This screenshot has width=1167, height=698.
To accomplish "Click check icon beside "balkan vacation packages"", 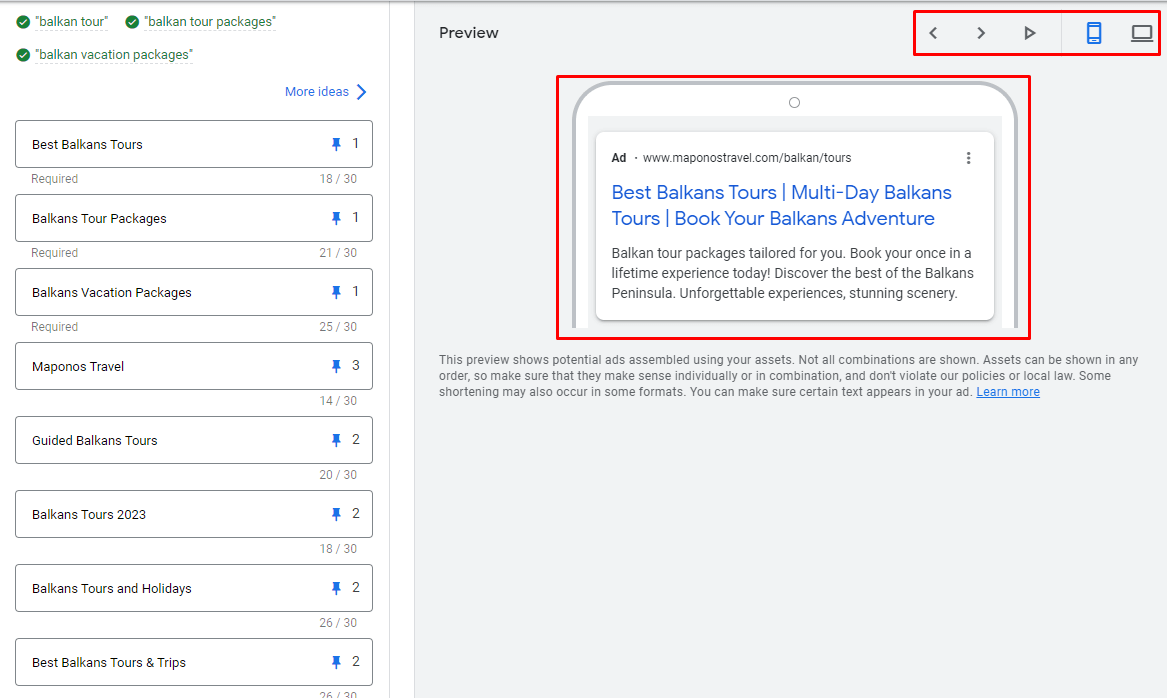I will [x=23, y=55].
